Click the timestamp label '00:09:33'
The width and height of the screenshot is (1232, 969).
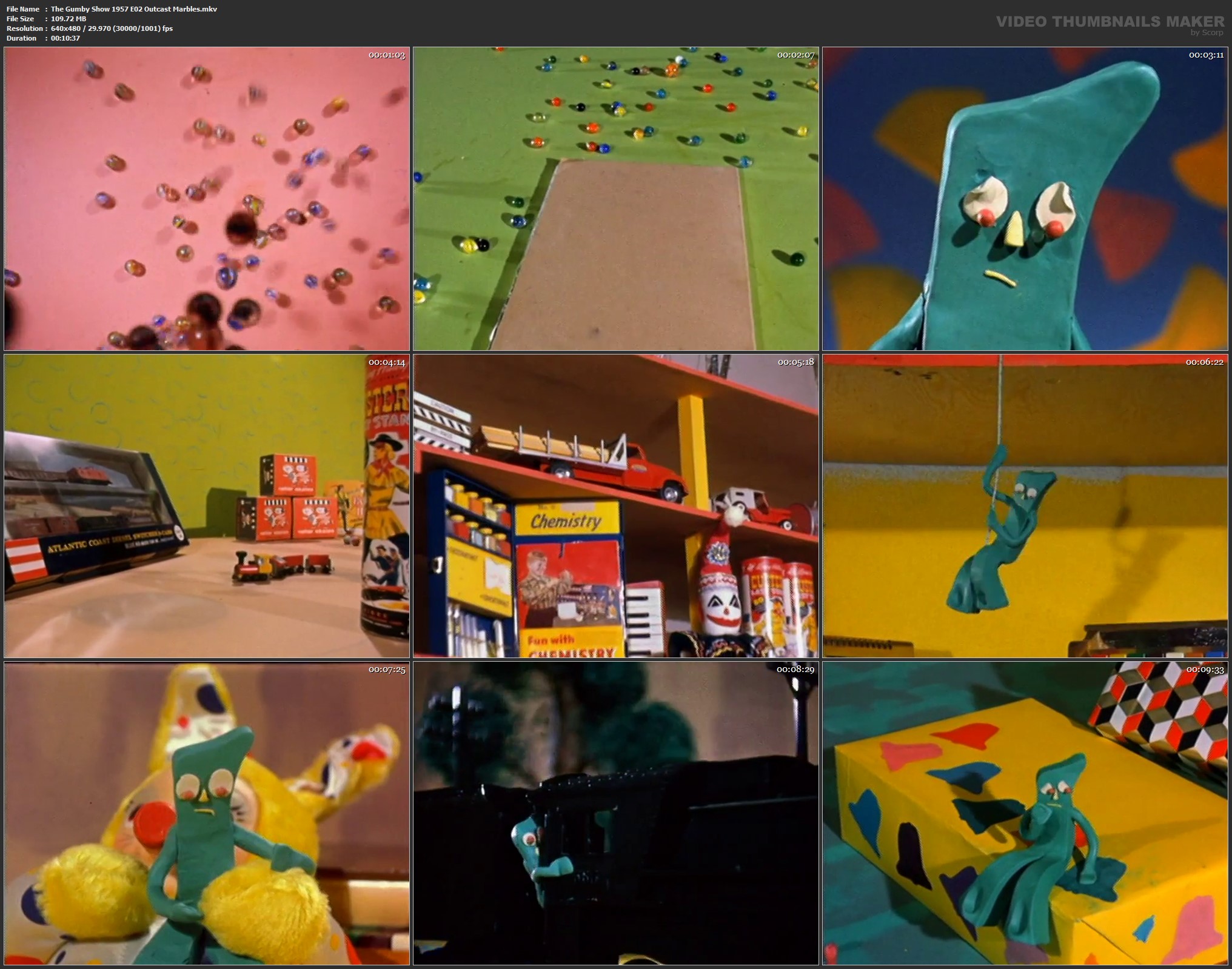[x=1205, y=670]
